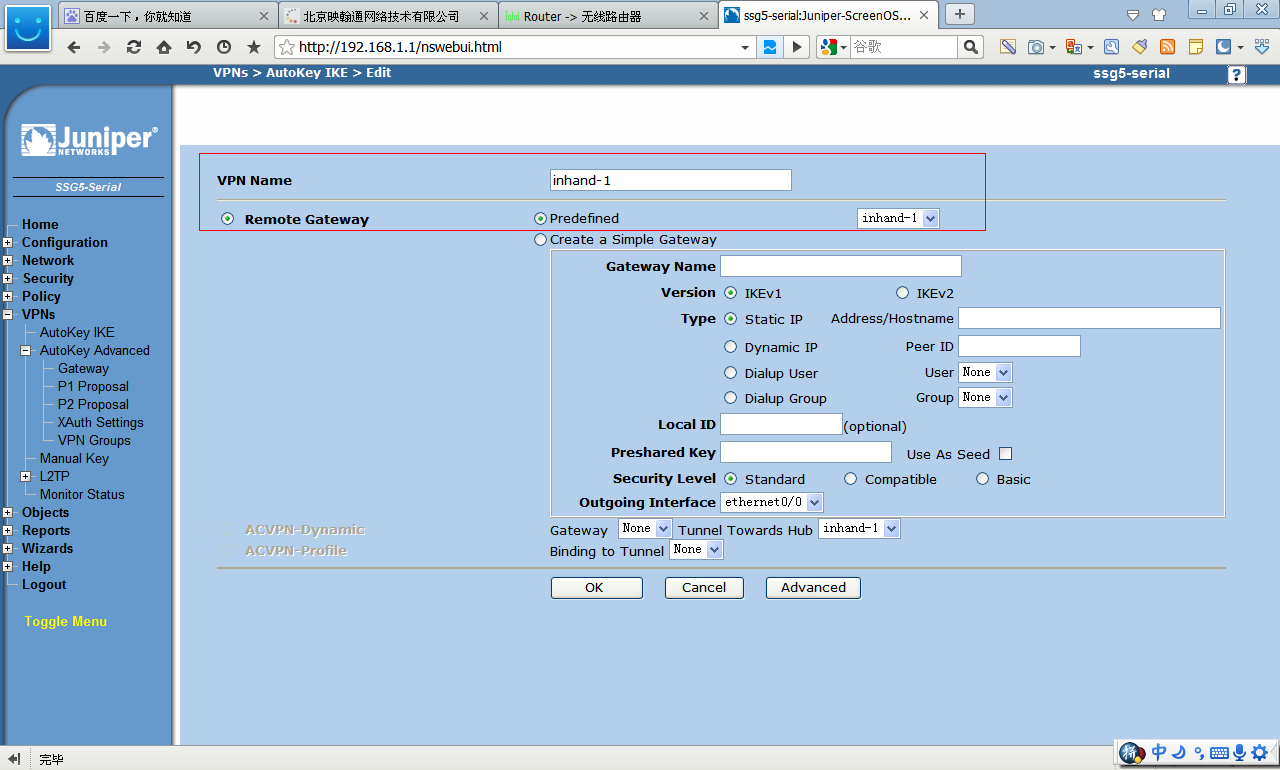Enable the Use As Seed checkbox
This screenshot has width=1280, height=770.
pos(1006,454)
